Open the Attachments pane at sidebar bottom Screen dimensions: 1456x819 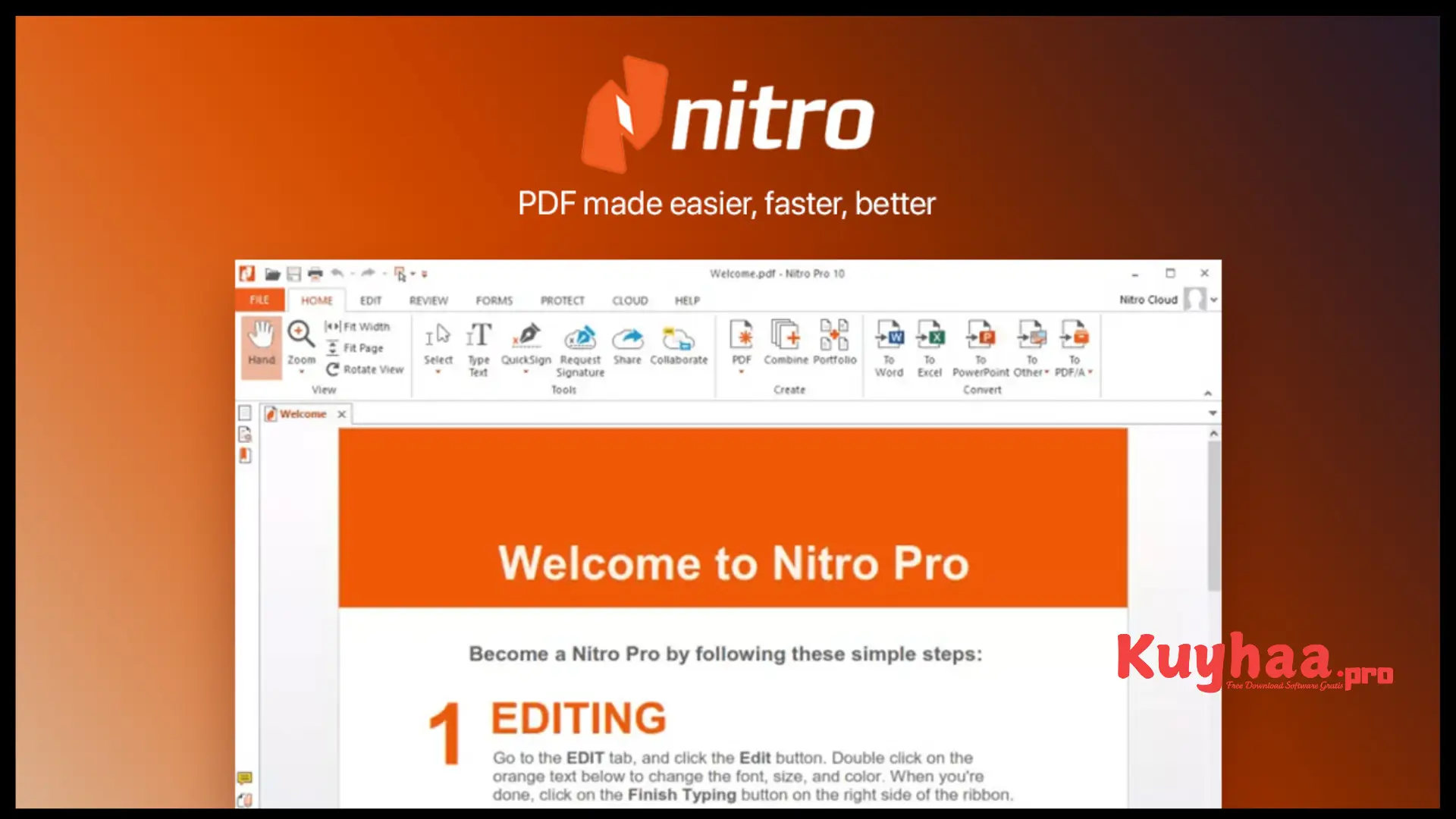pyautogui.click(x=244, y=800)
